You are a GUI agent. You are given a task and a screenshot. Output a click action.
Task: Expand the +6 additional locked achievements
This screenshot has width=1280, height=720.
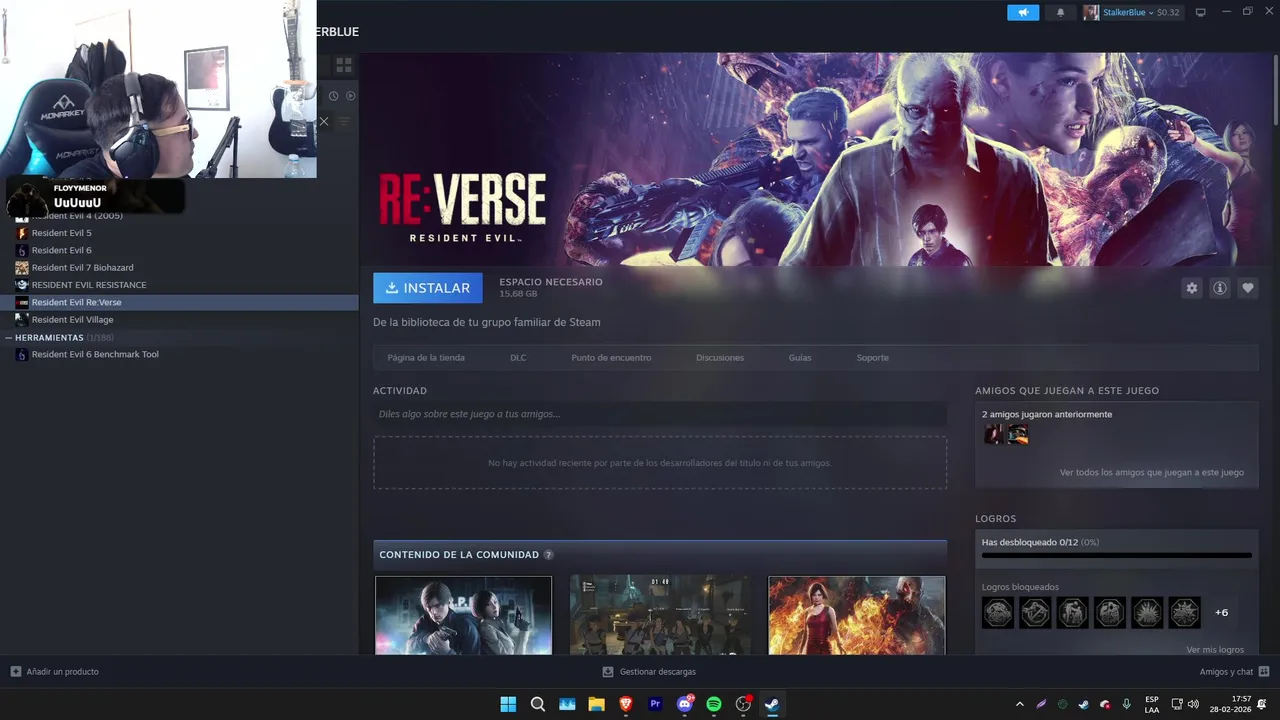tap(1221, 612)
